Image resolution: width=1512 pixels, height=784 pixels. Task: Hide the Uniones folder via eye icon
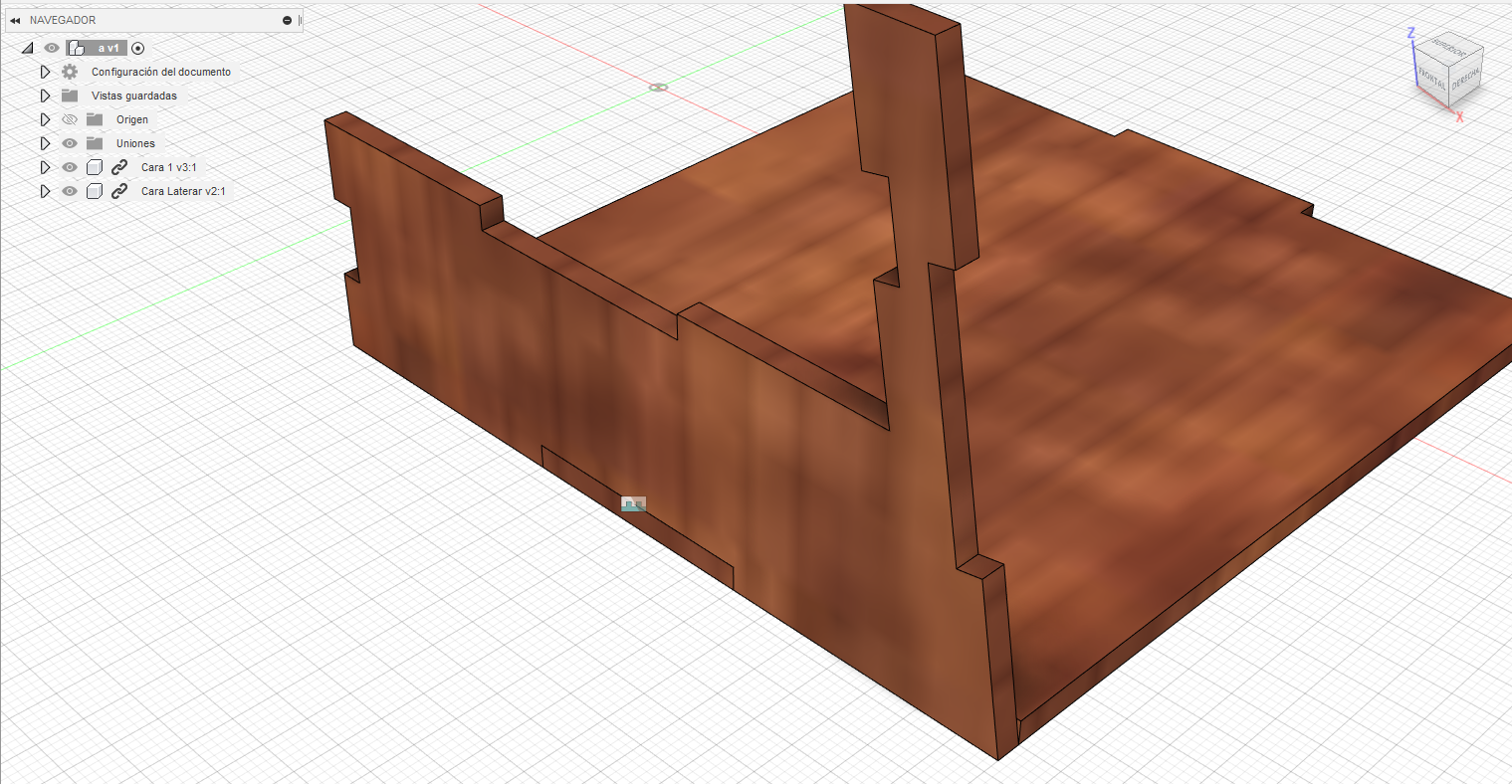[x=70, y=143]
